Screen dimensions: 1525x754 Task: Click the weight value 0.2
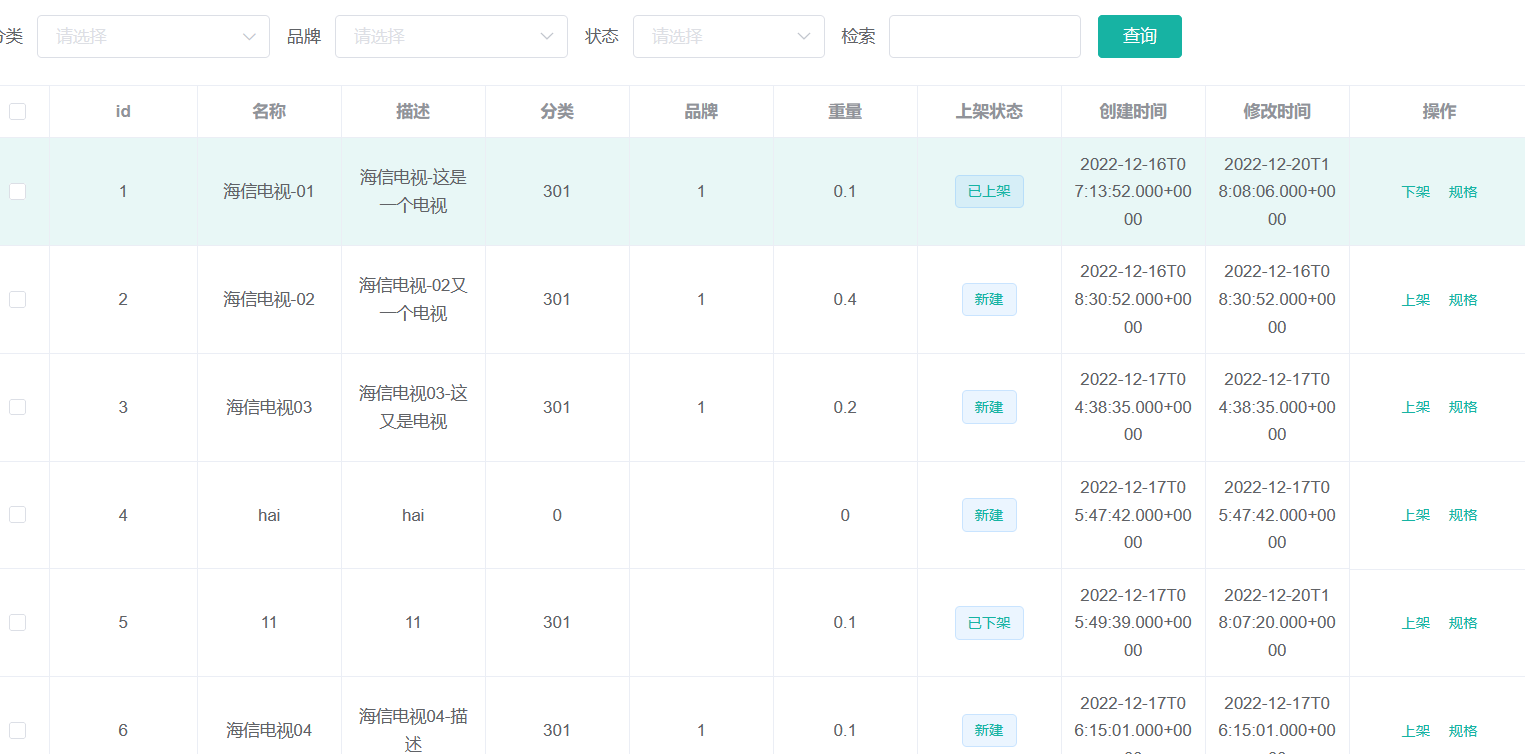click(x=845, y=407)
